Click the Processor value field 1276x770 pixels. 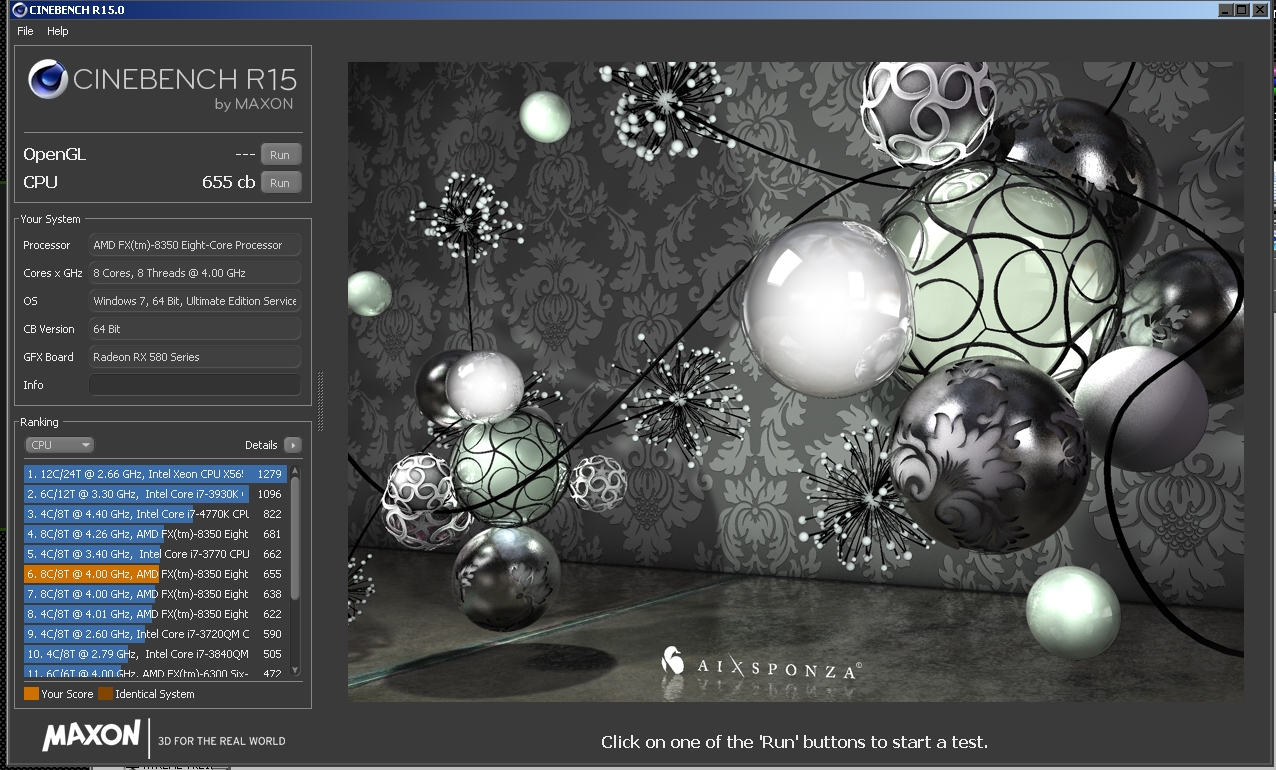195,245
